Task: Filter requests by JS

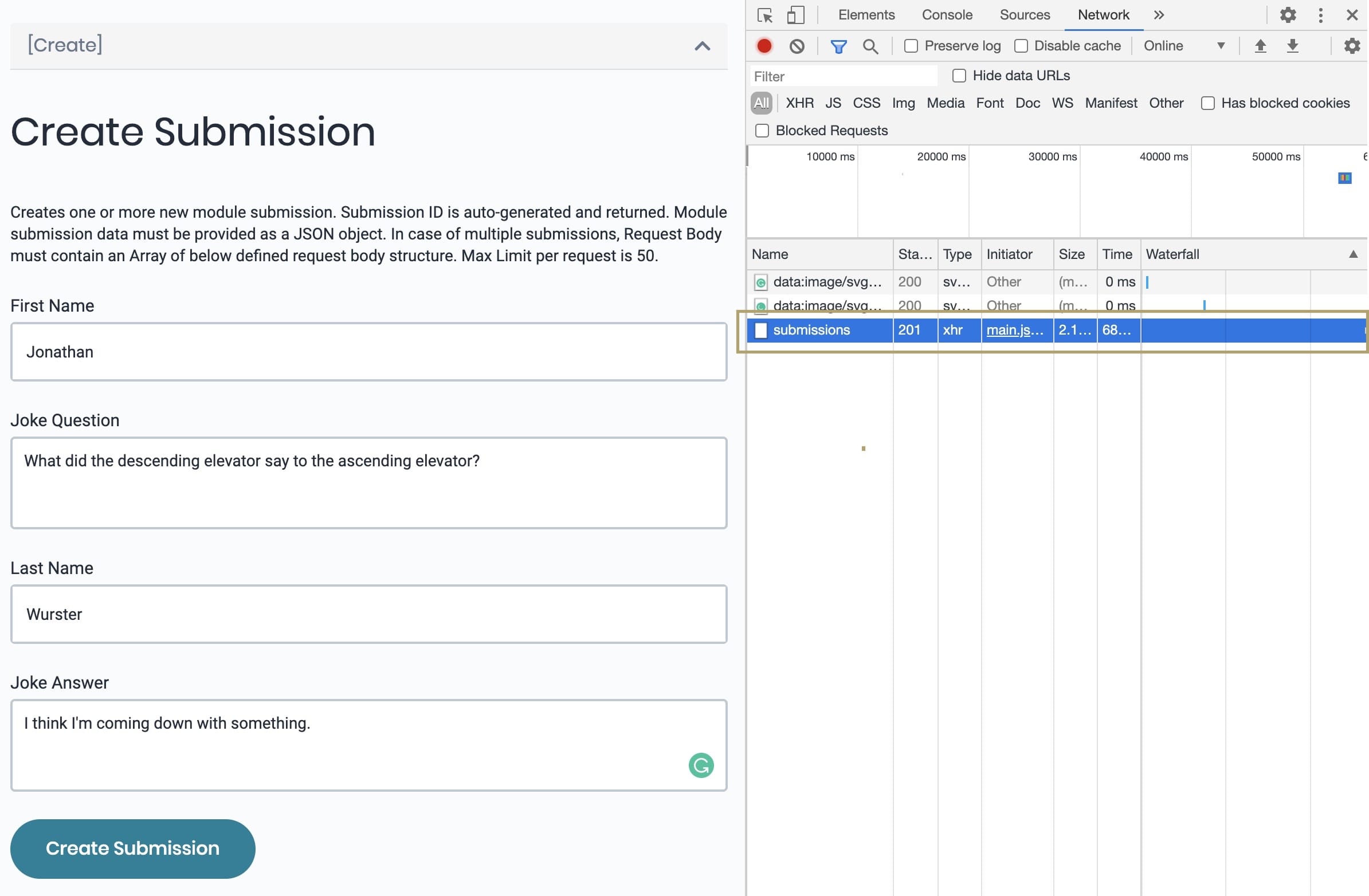Action: tap(833, 103)
